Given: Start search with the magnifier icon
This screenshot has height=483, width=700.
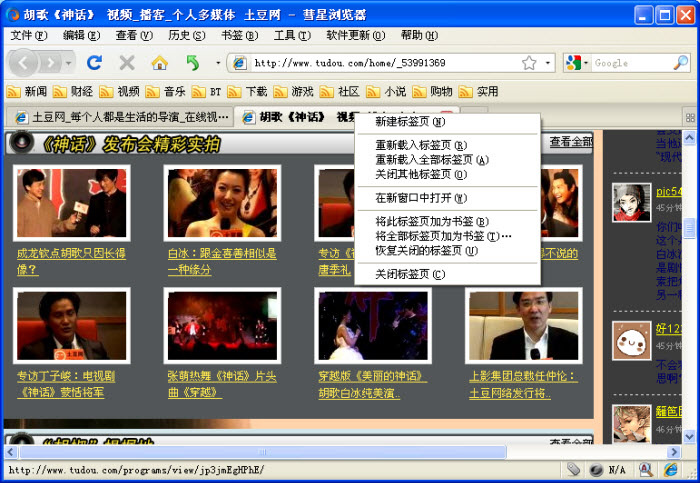Looking at the screenshot, I should coord(681,63).
